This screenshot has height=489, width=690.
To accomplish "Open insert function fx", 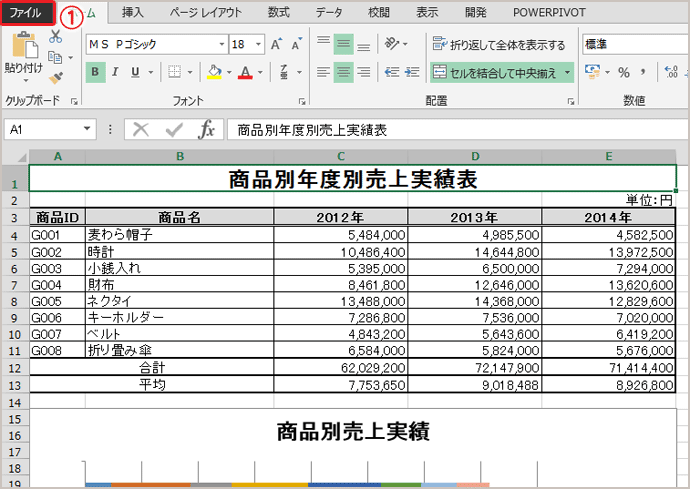I will pos(207,130).
